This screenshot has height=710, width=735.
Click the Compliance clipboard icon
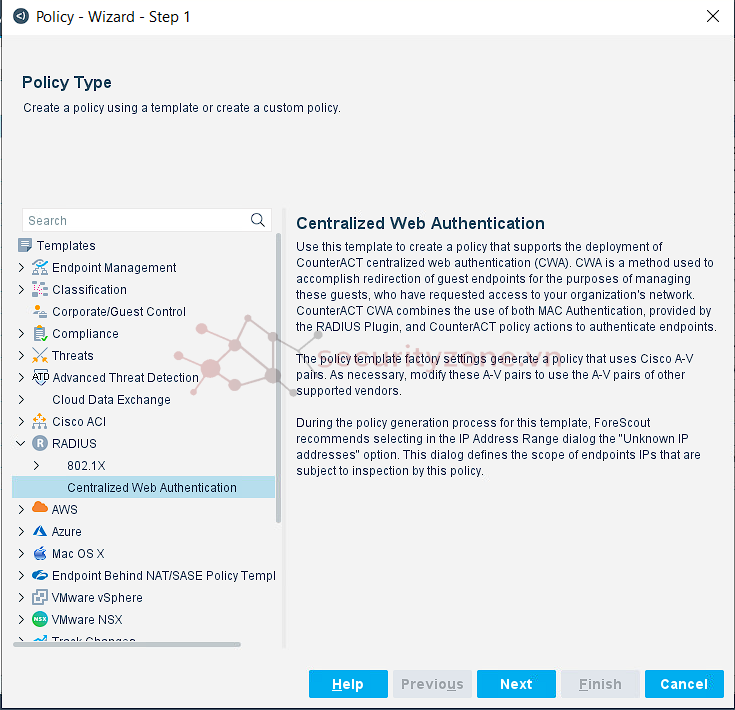click(40, 333)
